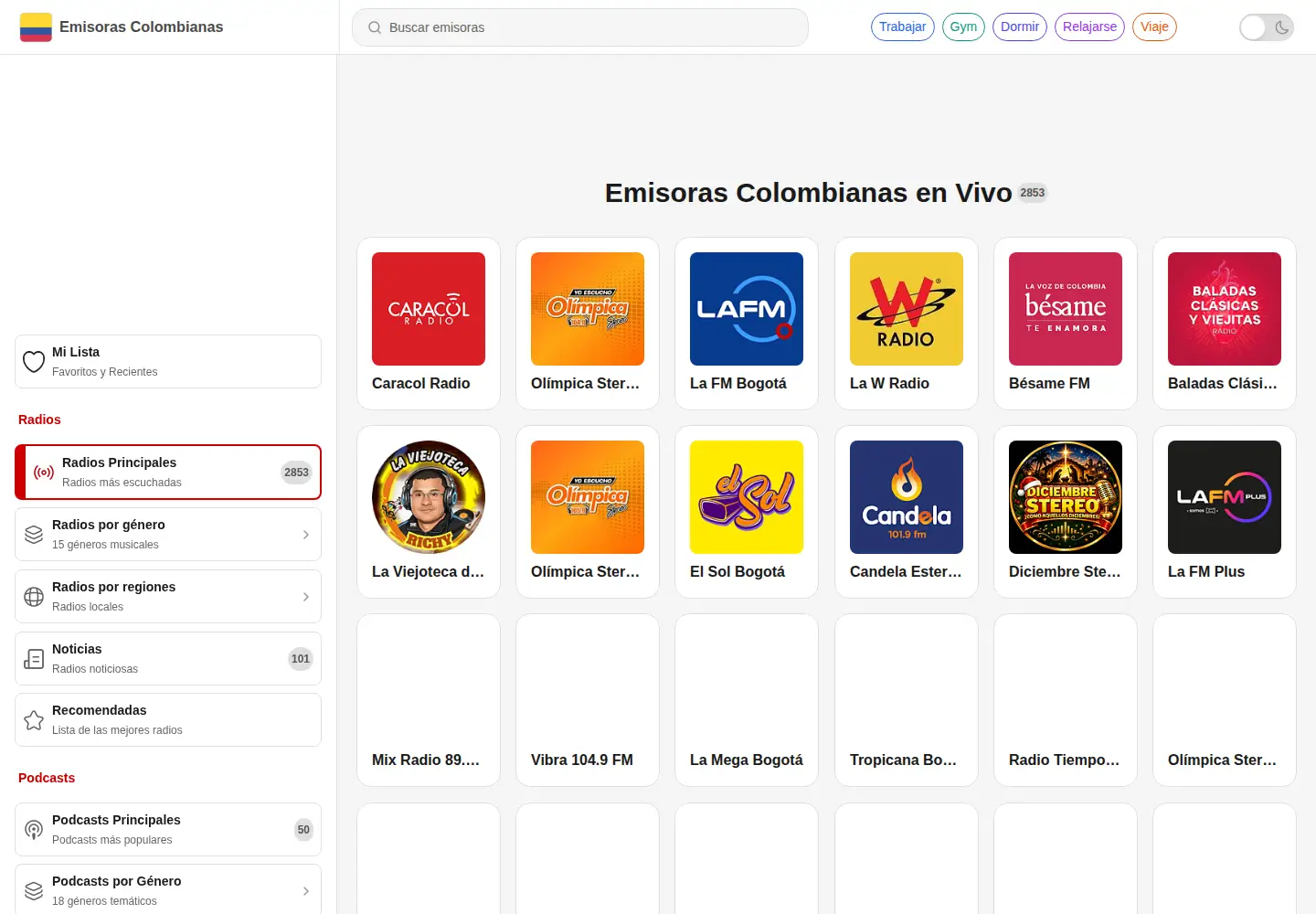This screenshot has width=1316, height=914.
Task: Open the Mix Radio 89 station card
Action: [x=429, y=700]
